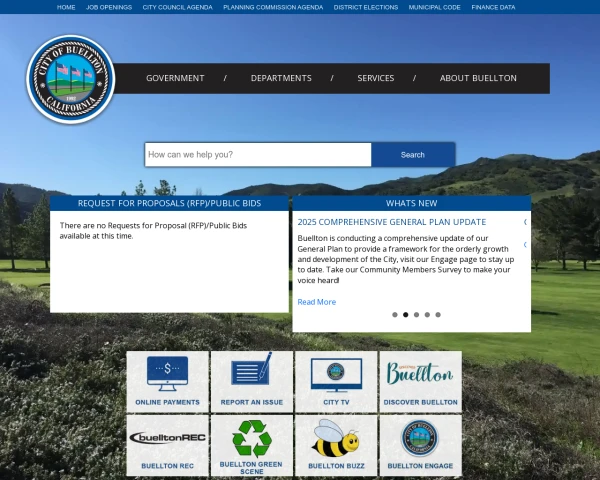
Task: Expand the Government menu
Action: [x=175, y=78]
